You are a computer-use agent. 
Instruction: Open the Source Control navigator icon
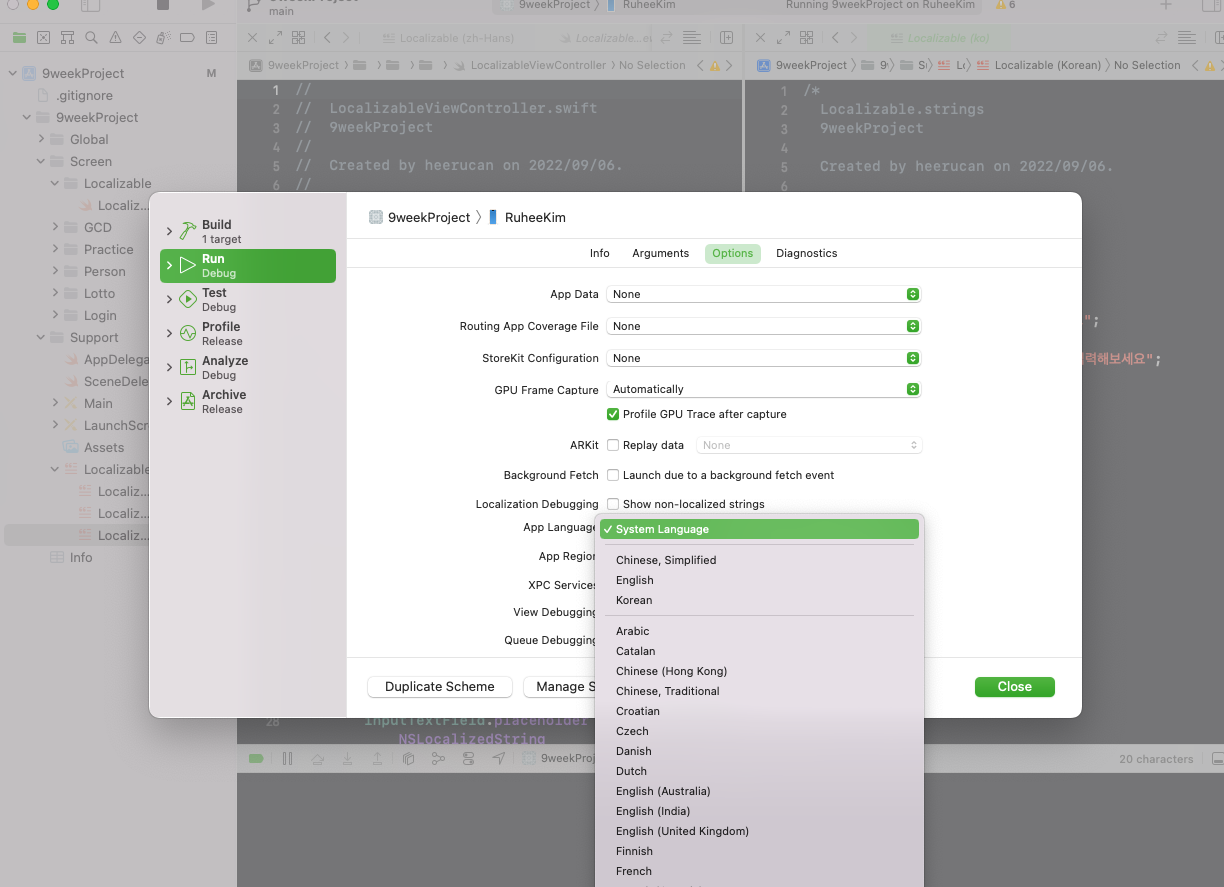click(43, 38)
